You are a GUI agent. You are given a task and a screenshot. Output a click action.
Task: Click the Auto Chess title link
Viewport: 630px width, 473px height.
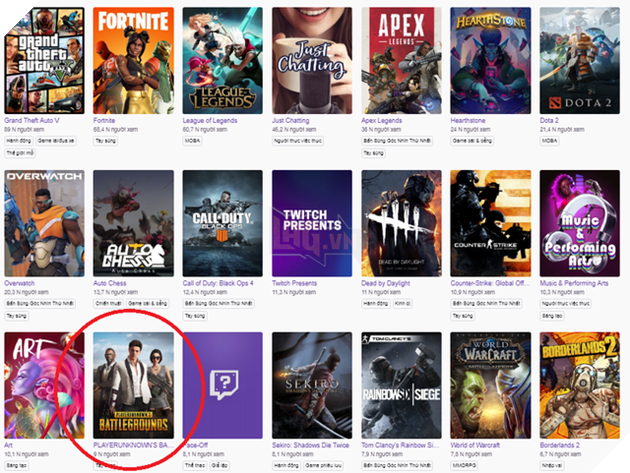click(x=110, y=283)
